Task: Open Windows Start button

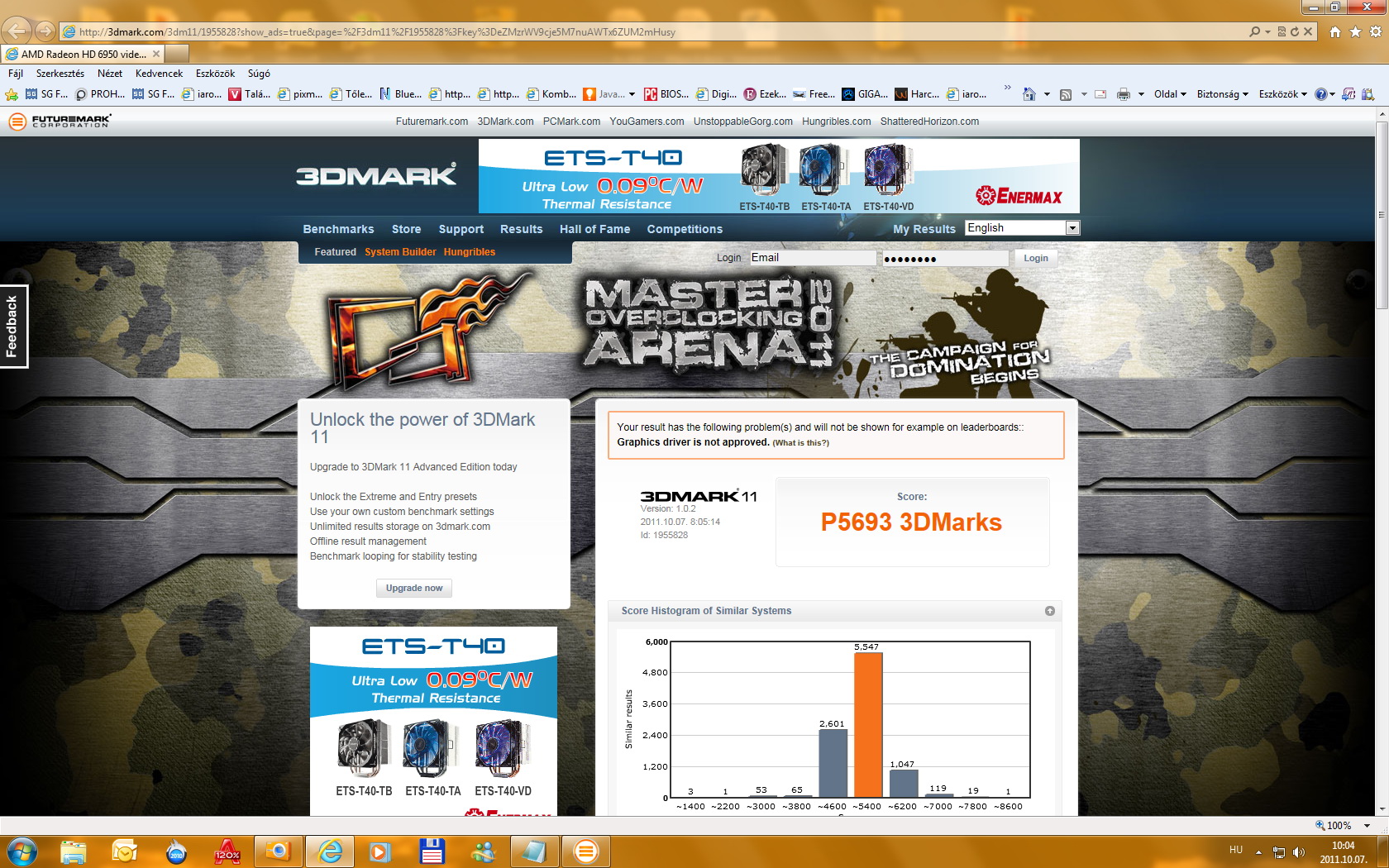Action: click(x=21, y=851)
